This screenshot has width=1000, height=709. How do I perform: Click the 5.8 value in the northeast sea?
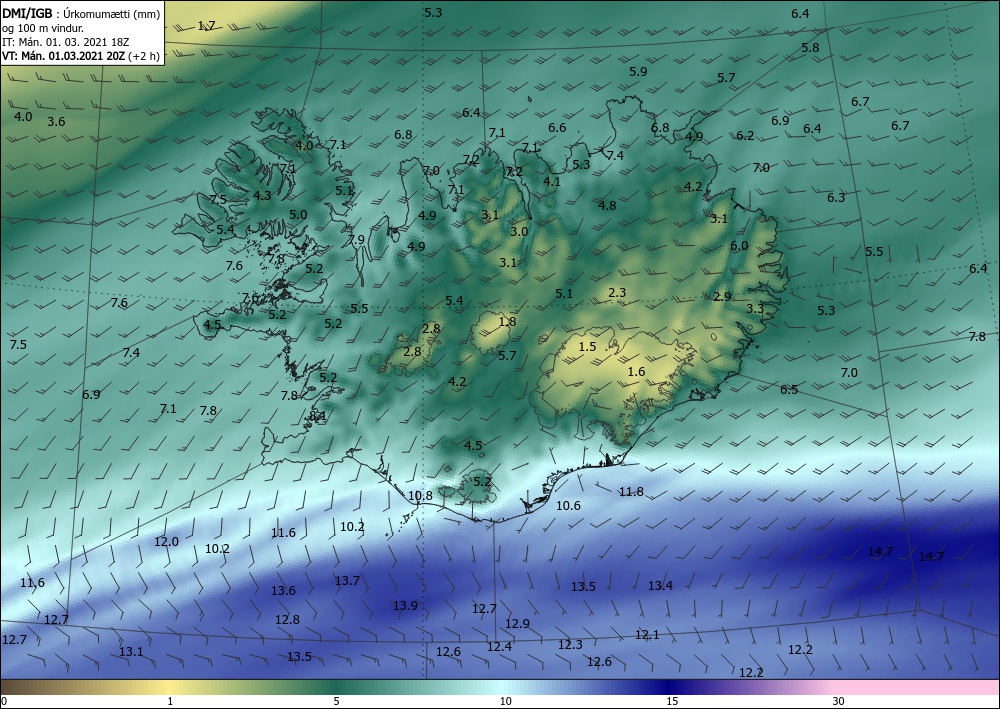810,47
